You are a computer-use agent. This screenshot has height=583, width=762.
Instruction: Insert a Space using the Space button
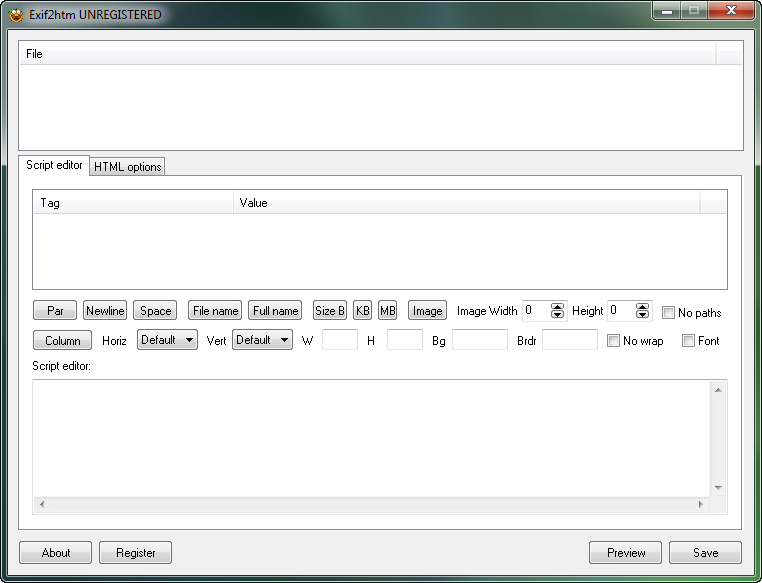(155, 310)
